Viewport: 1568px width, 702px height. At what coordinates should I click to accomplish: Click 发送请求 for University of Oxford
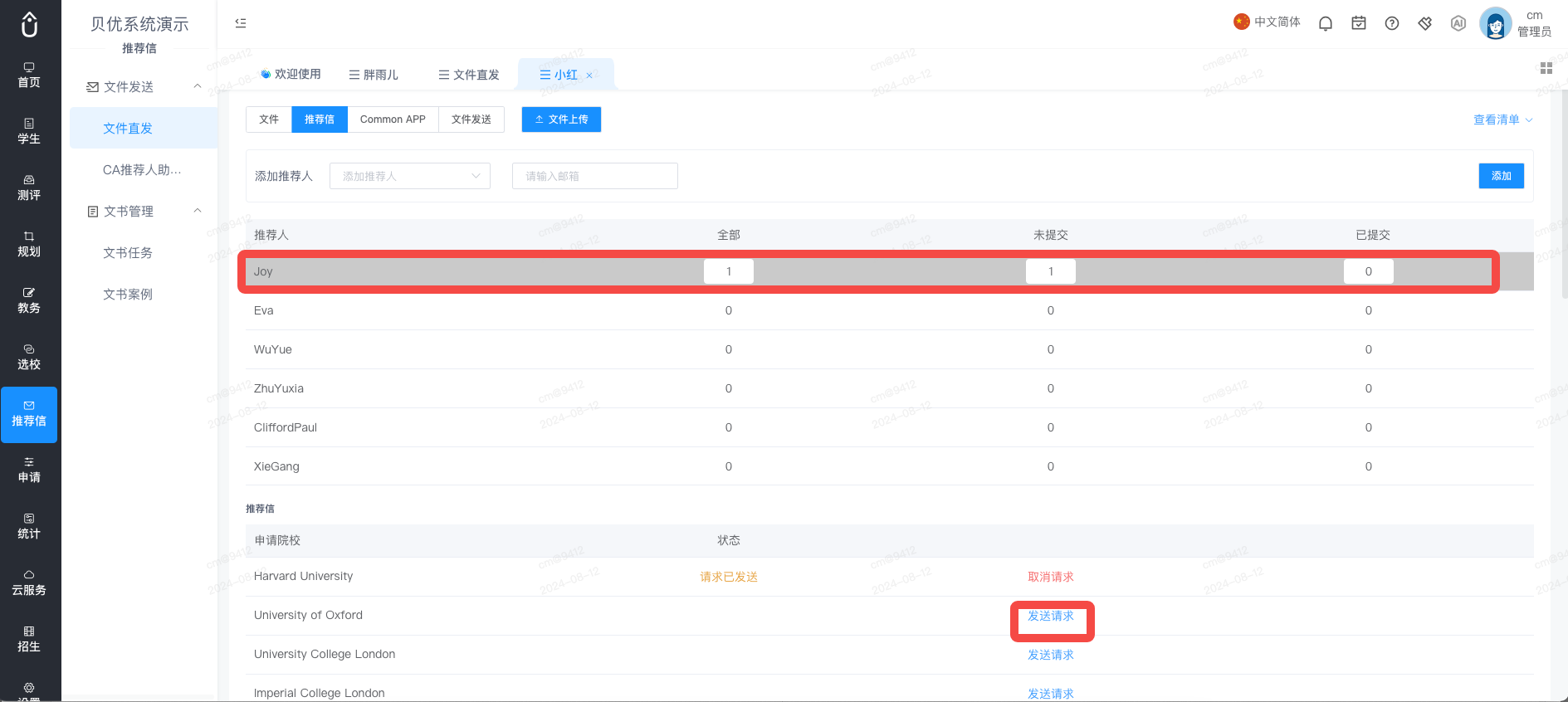click(1051, 616)
